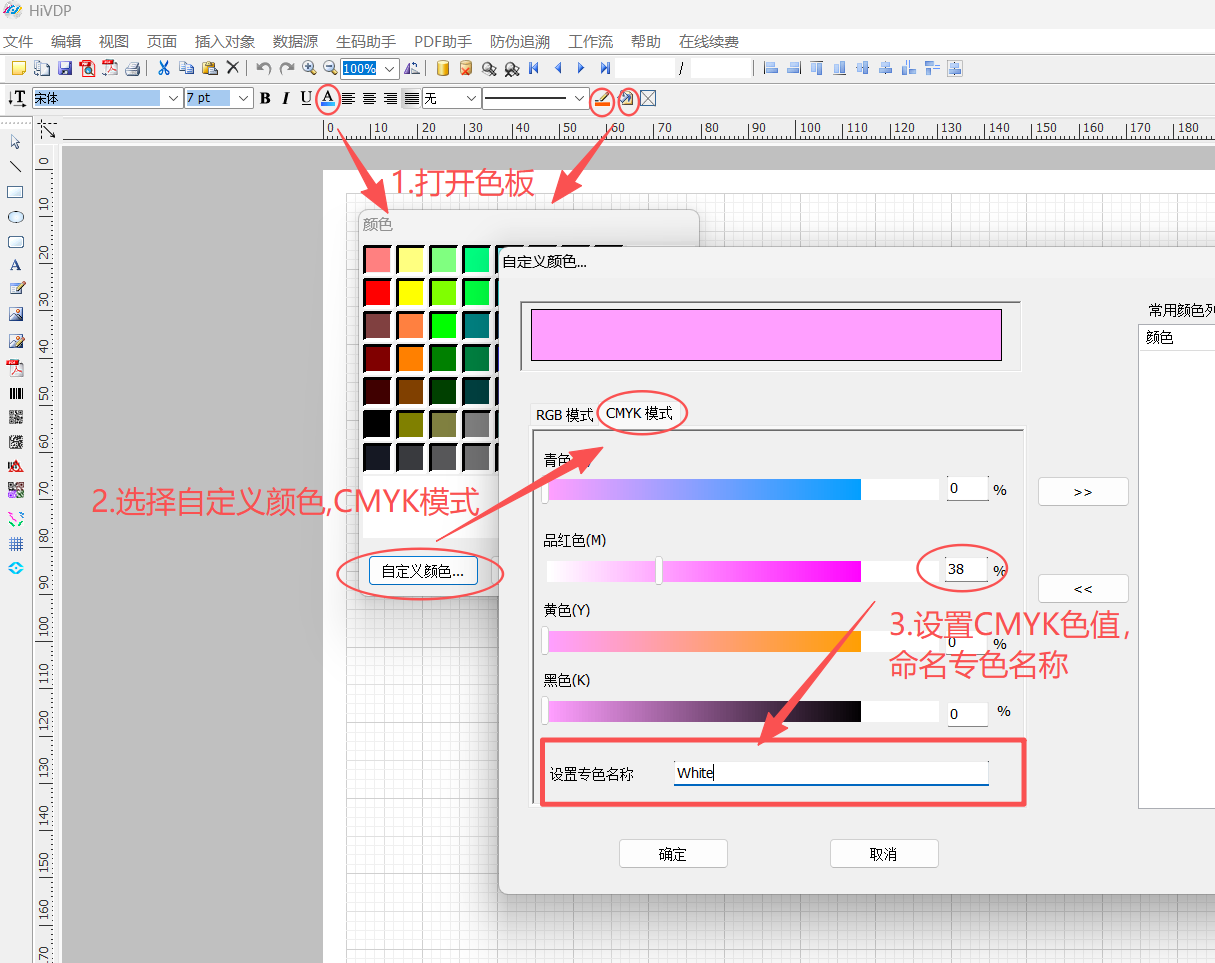The width and height of the screenshot is (1215, 963).
Task: Click the 品红色(M) slider handle
Action: [659, 571]
